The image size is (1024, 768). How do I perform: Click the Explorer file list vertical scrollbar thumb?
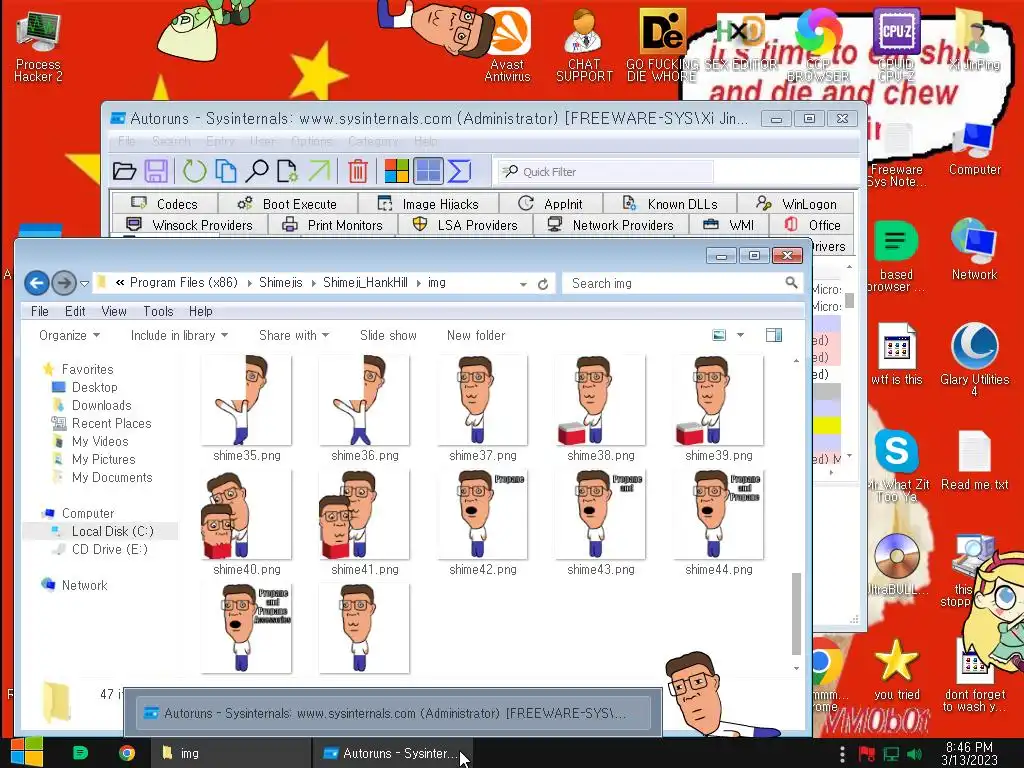pos(796,614)
